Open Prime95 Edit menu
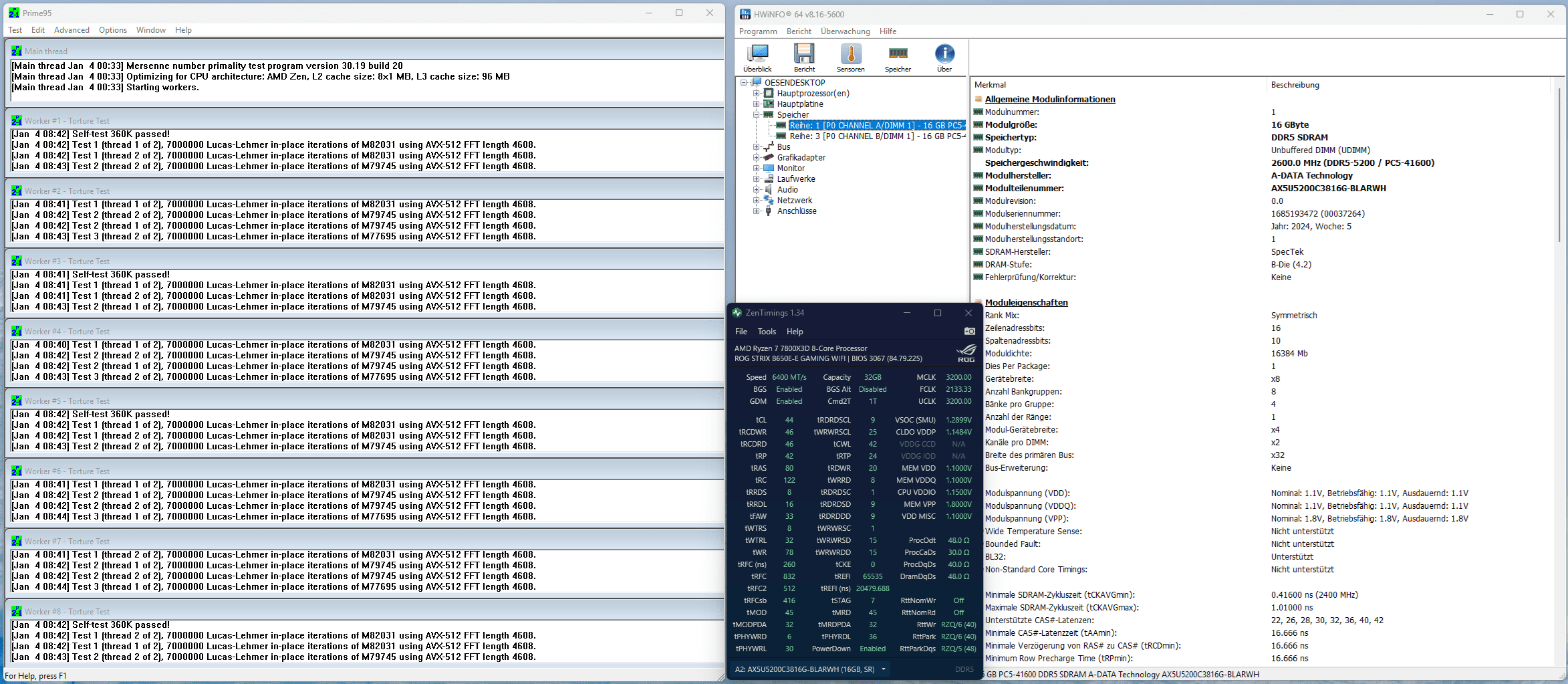This screenshot has width=1568, height=684. pos(38,30)
